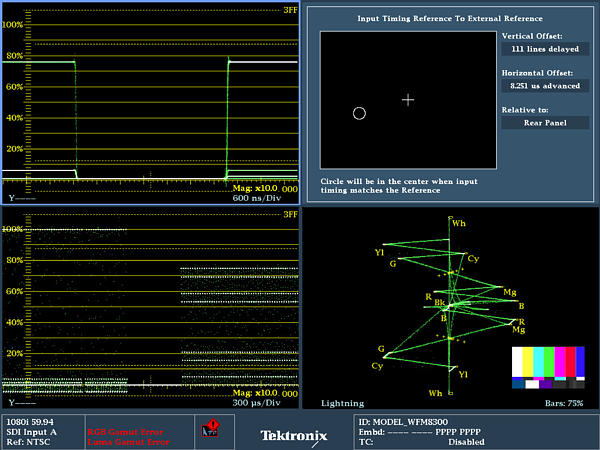
Task: Click the Bk center marker on Lightning display
Action: (441, 301)
